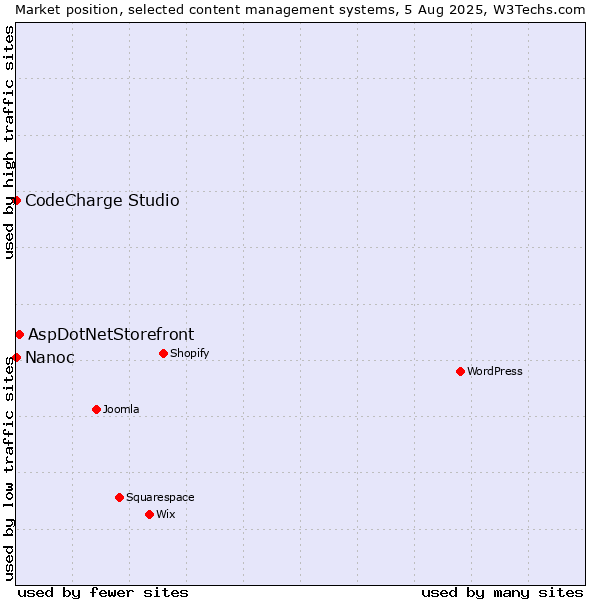
Task: Click the Shopify red data point
Action: click(163, 354)
